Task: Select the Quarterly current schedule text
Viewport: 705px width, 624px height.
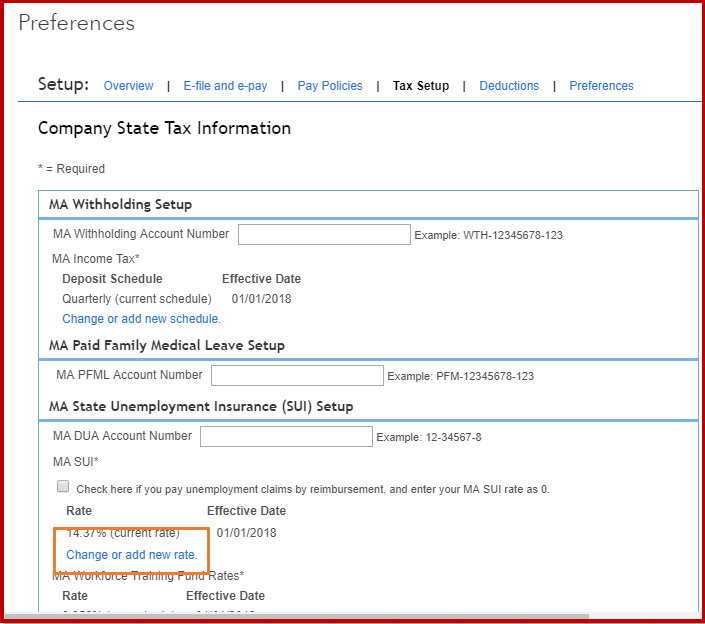Action: 137,298
